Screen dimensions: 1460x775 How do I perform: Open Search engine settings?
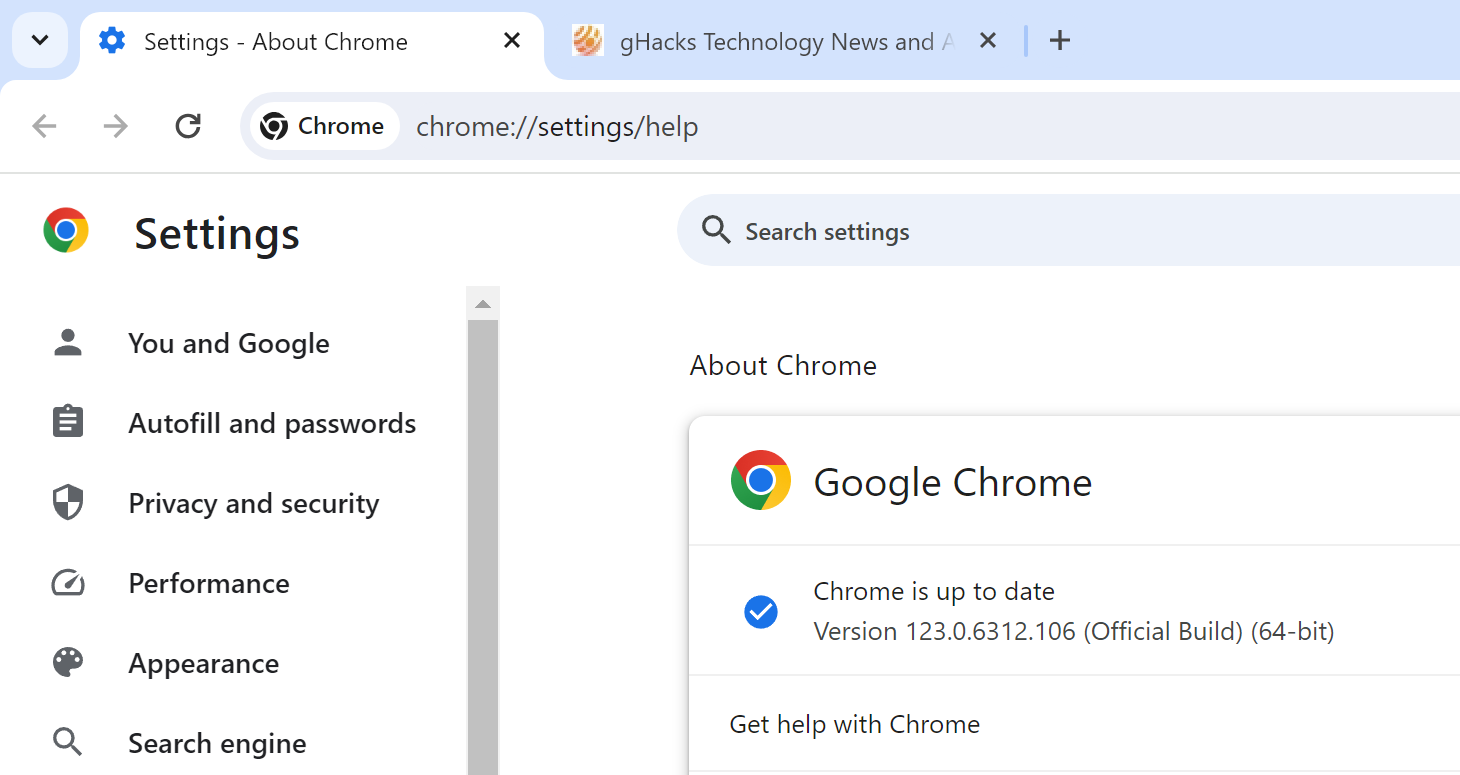pyautogui.click(x=217, y=743)
